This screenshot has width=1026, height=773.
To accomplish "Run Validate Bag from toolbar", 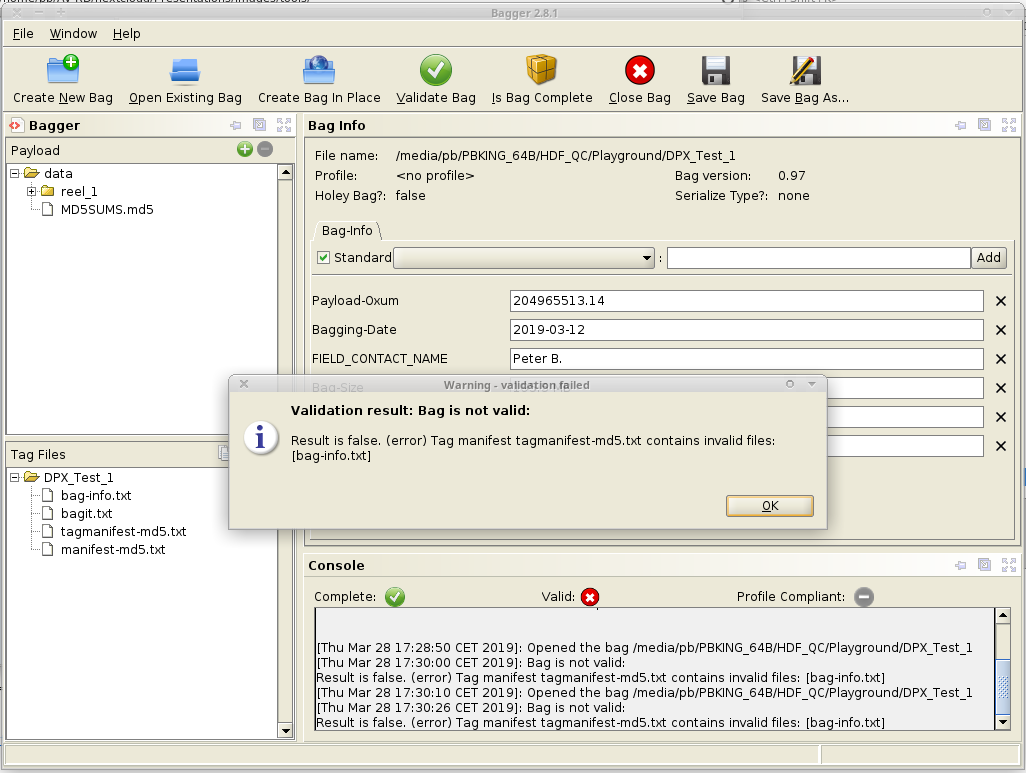I will (x=435, y=70).
